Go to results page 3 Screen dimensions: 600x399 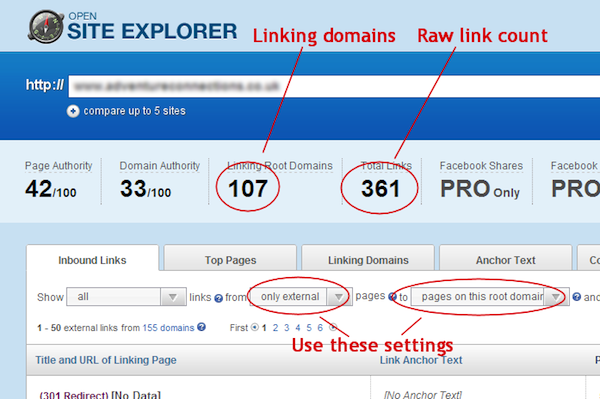pyautogui.click(x=287, y=328)
